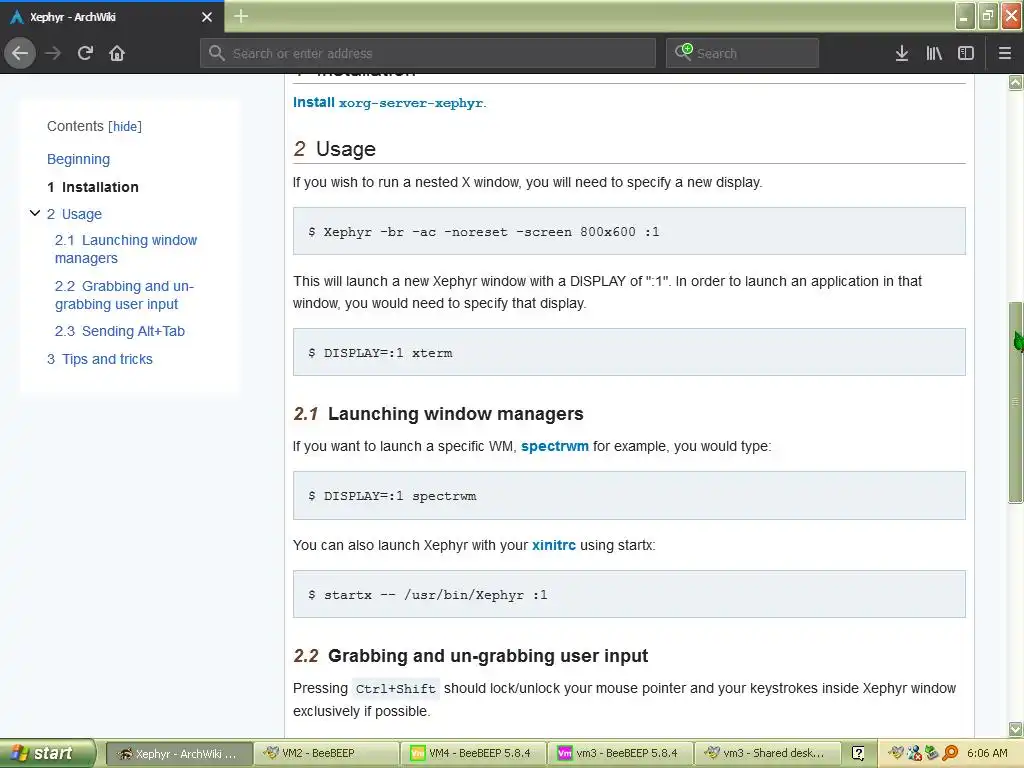Switch to Xephyr - ArchWiki taskbar button
Image resolution: width=1024 pixels, height=768 pixels.
pyautogui.click(x=178, y=754)
